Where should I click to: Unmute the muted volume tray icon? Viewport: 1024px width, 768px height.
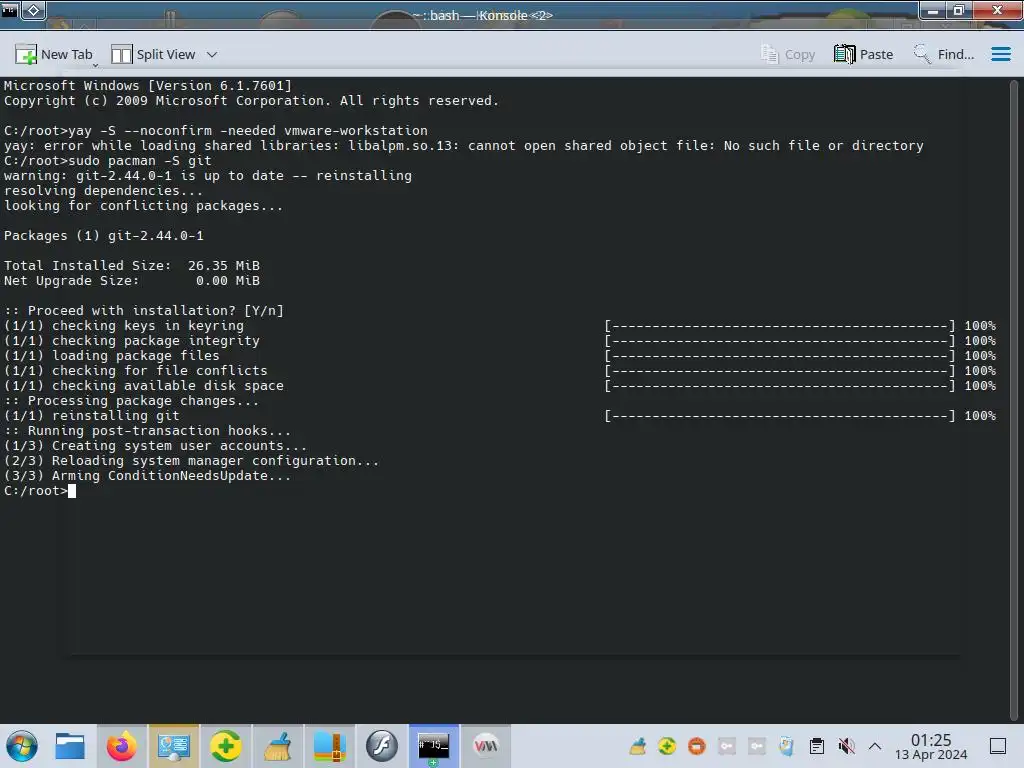click(846, 746)
